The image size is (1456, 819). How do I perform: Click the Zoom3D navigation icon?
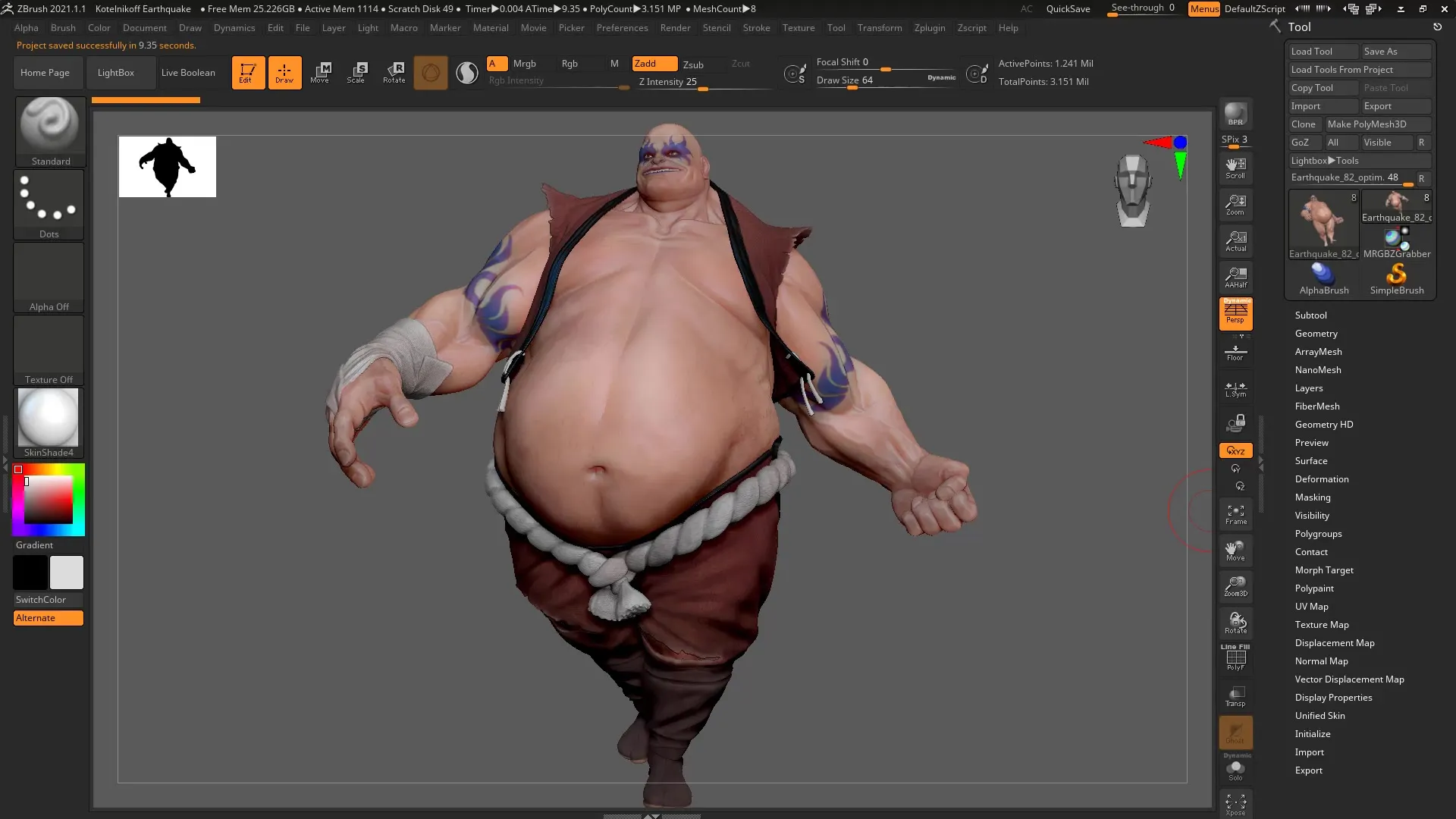(x=1235, y=586)
